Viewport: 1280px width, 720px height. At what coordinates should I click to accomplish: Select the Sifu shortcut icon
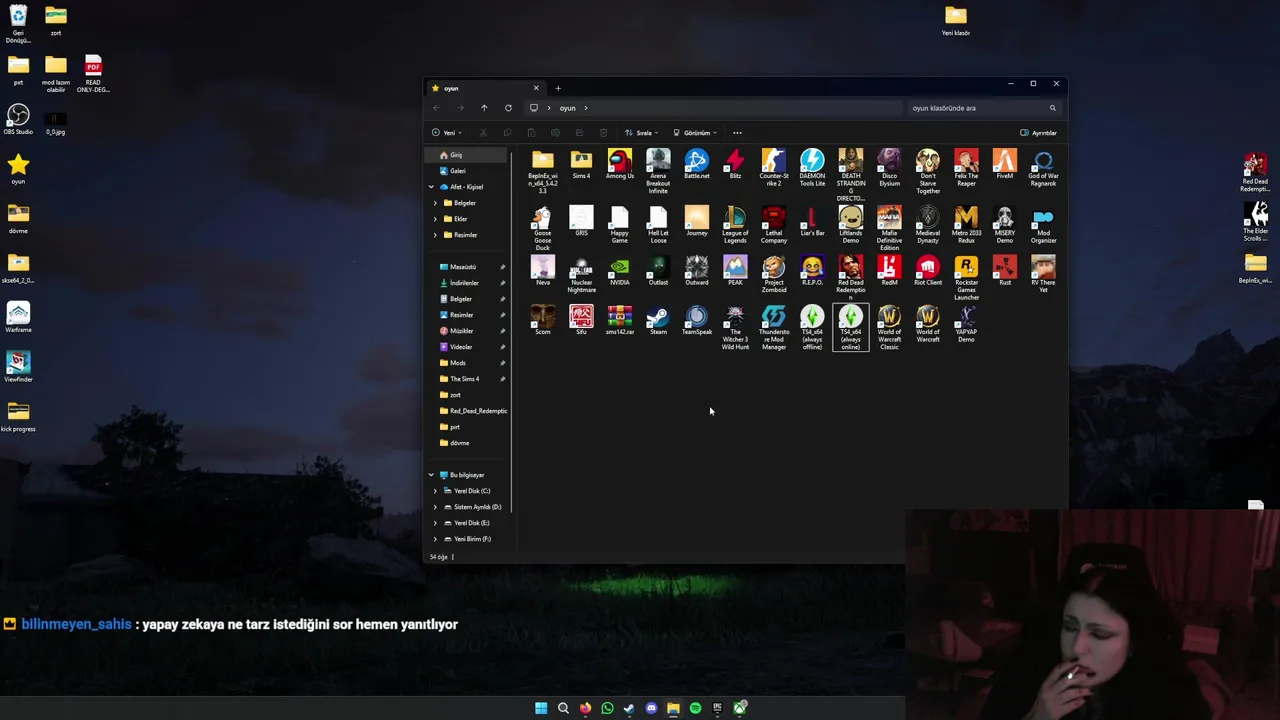coord(581,321)
